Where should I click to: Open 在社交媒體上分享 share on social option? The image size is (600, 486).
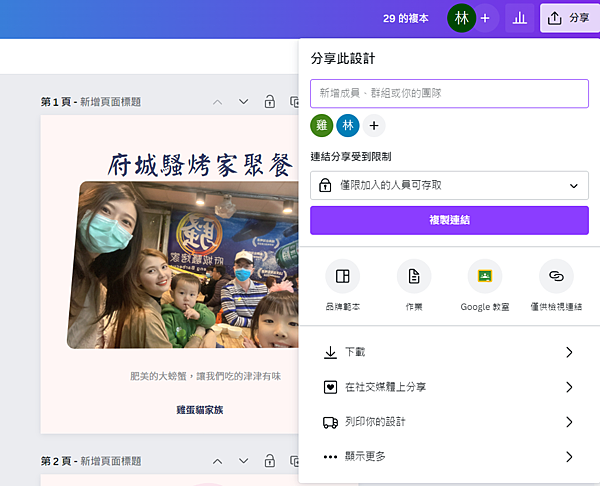(x=449, y=387)
